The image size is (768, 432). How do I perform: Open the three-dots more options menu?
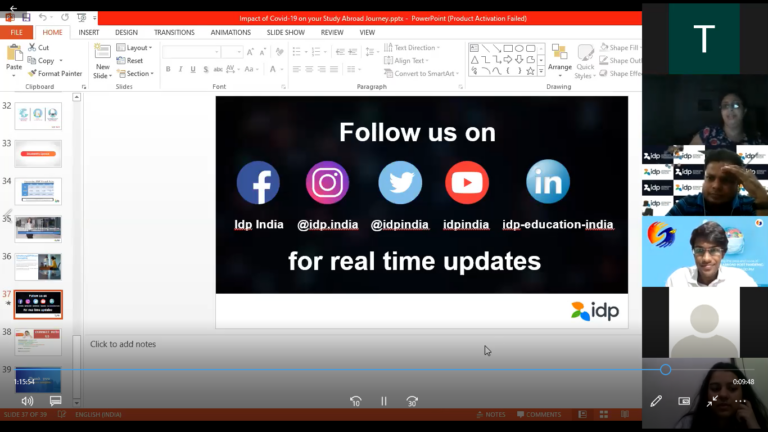[x=741, y=401]
